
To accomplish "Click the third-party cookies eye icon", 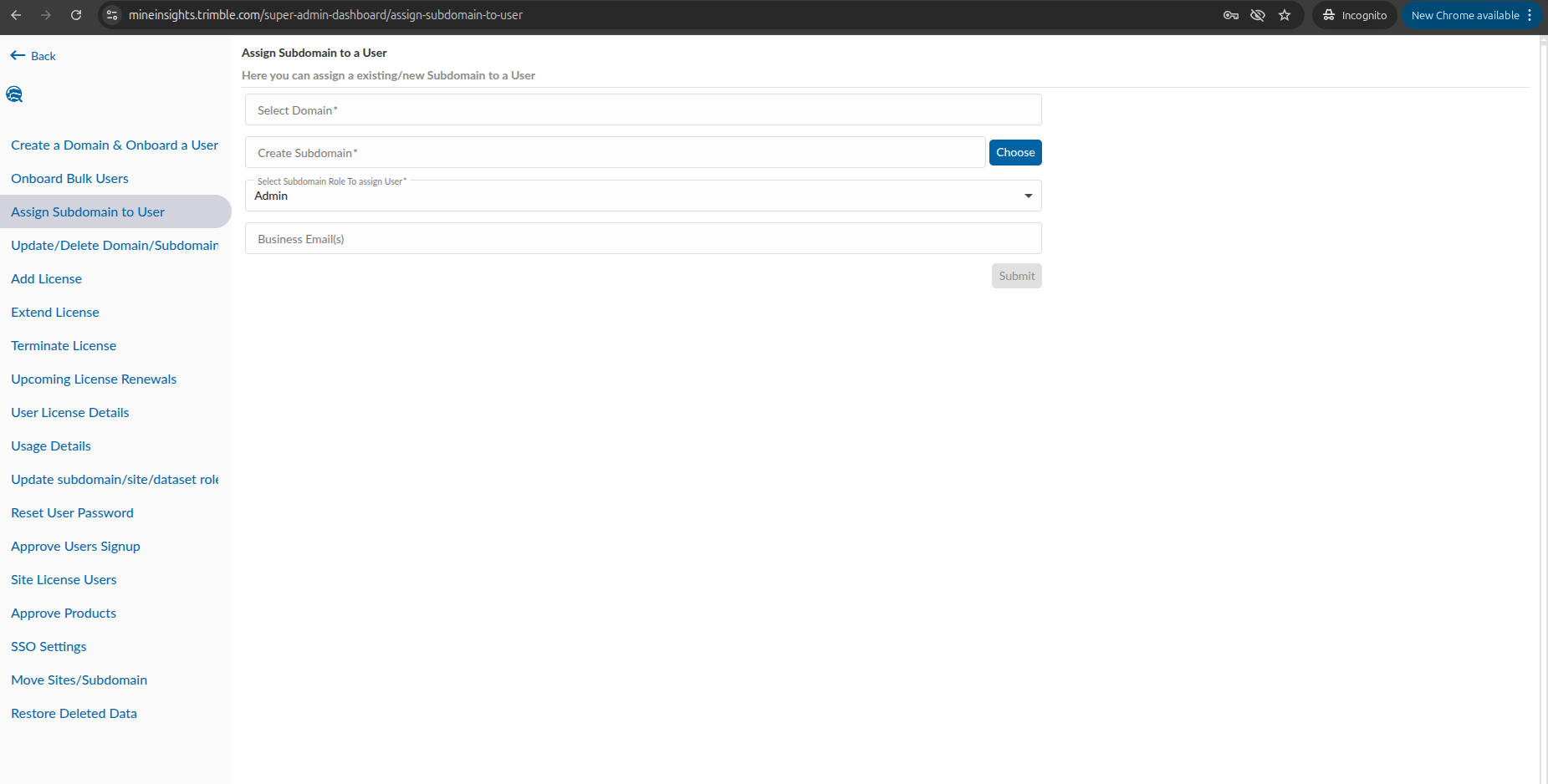I will click(x=1257, y=15).
